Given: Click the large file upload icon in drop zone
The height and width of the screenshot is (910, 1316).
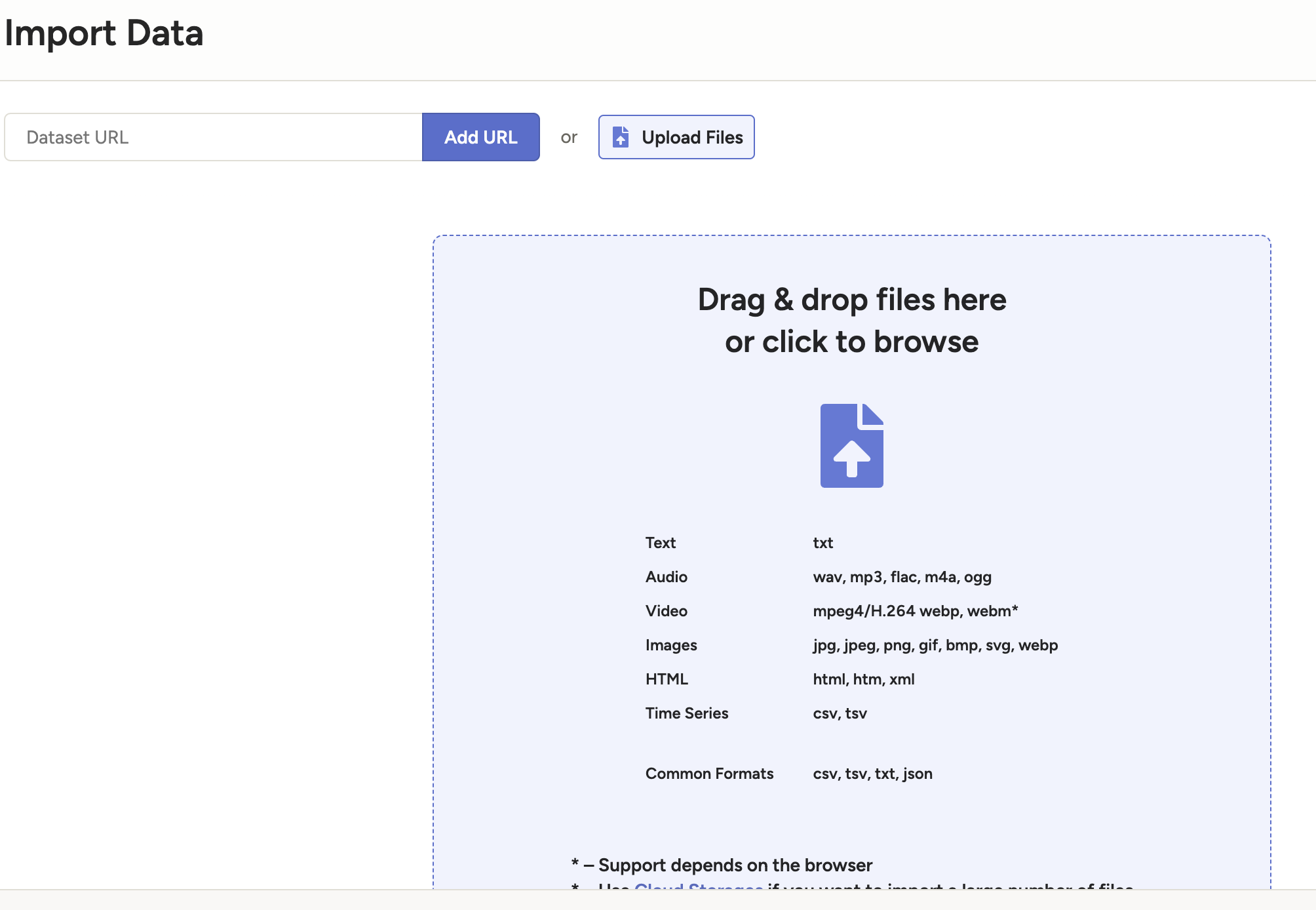Looking at the screenshot, I should tap(852, 446).
